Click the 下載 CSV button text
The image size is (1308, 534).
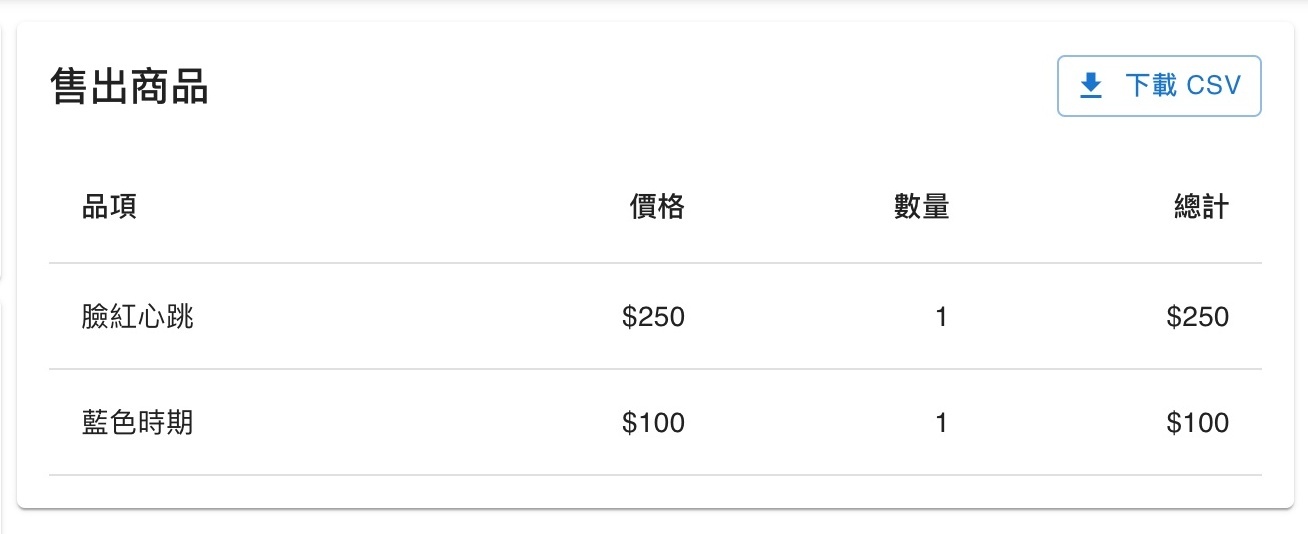click(1183, 86)
